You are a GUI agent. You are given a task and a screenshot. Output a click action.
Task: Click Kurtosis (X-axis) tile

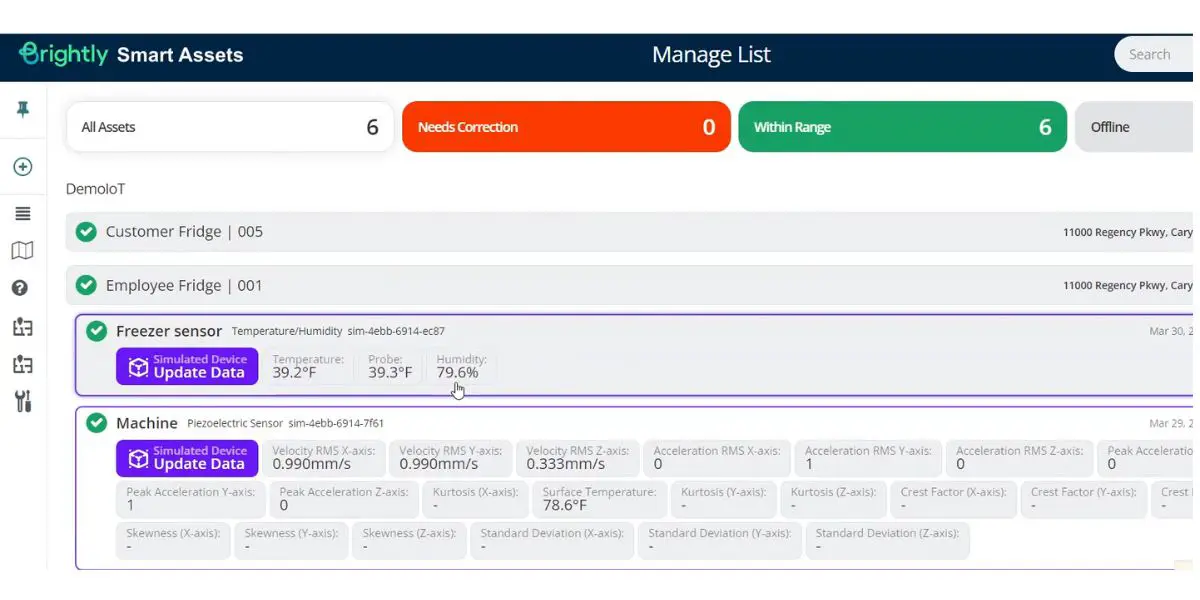(x=475, y=499)
